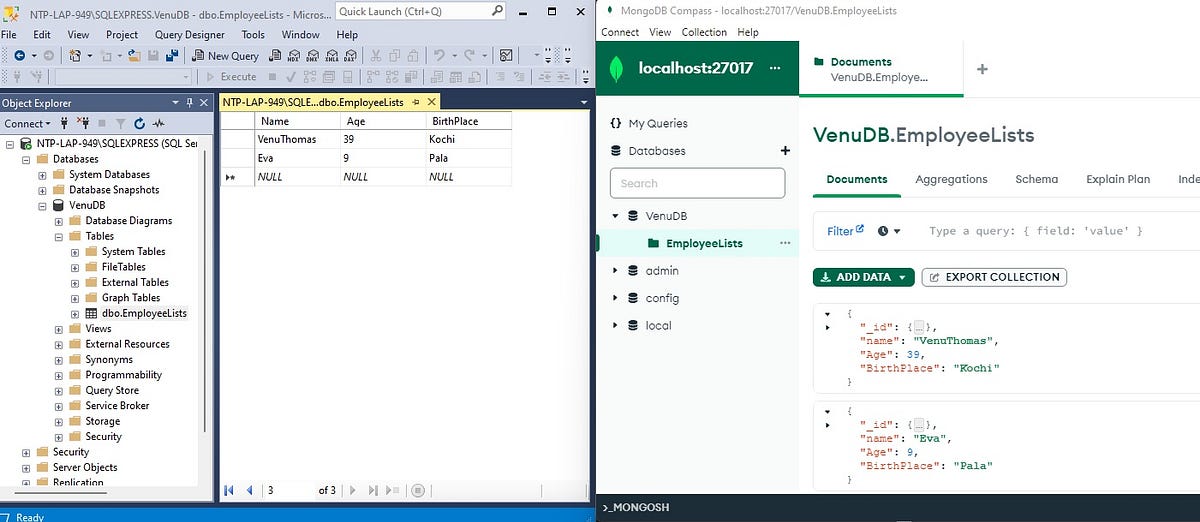Click the Undo icon in SSMS toolbar

(439, 56)
